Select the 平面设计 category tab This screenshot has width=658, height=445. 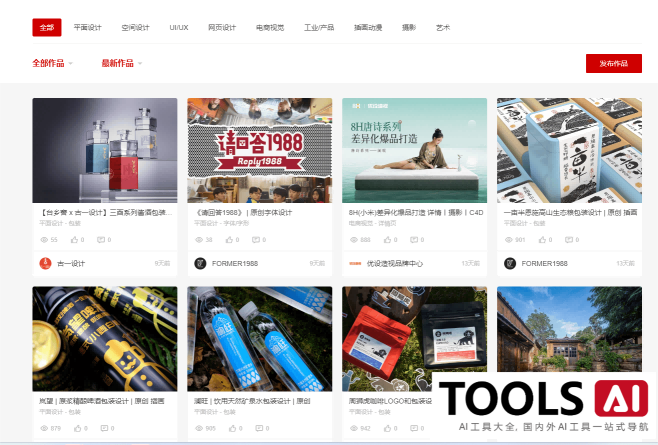(88, 28)
